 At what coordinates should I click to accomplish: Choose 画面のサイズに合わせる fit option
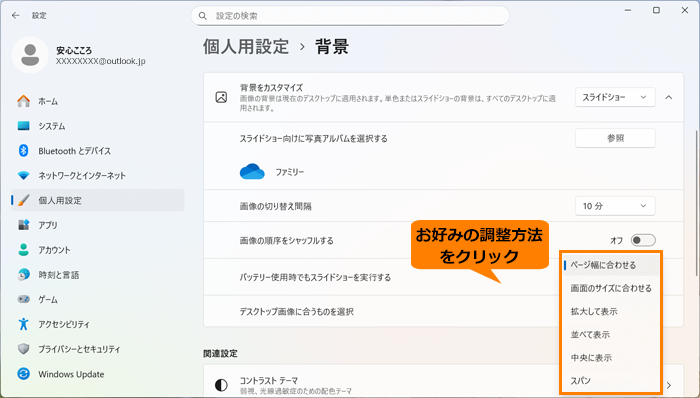610,288
